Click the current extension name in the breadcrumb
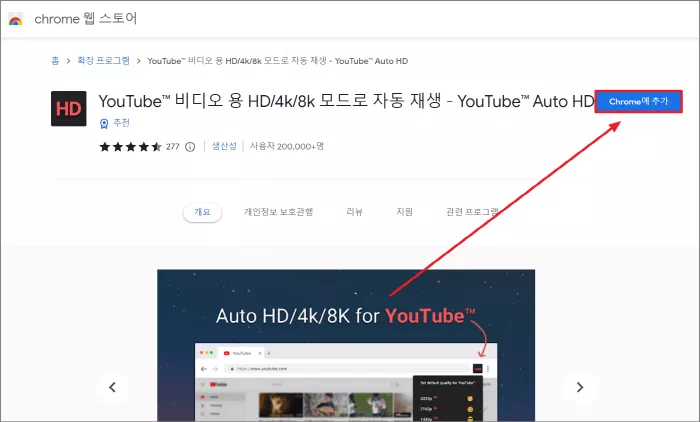 coord(278,61)
